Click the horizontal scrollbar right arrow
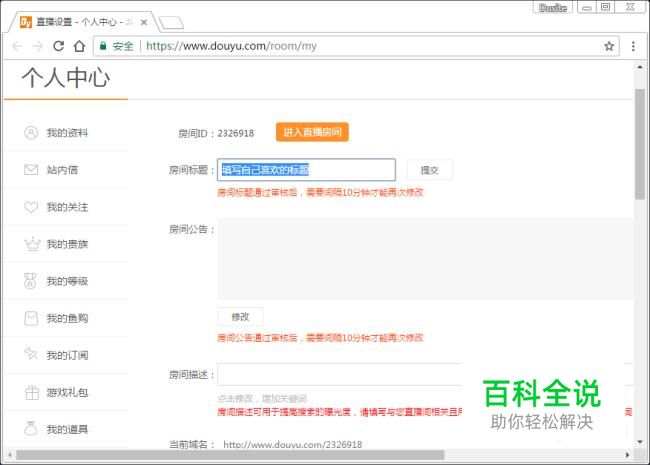This screenshot has height=465, width=650. tap(627, 455)
